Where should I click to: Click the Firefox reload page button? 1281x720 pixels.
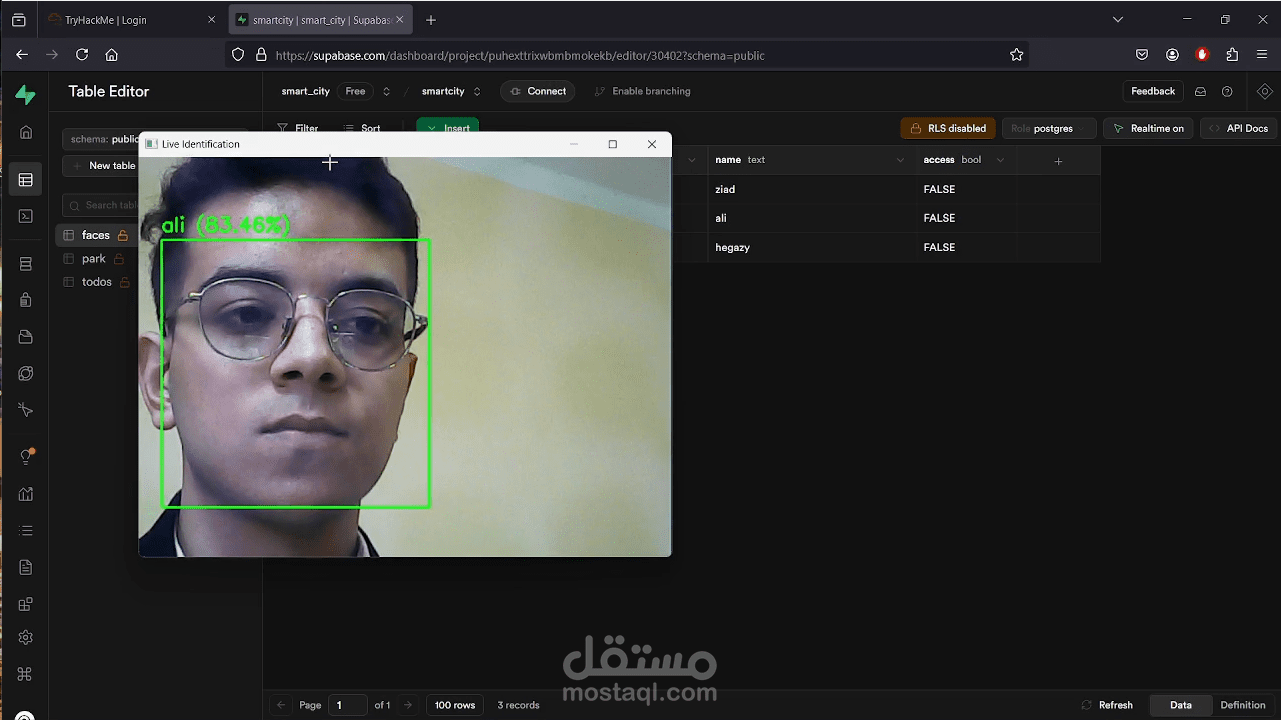coord(82,55)
